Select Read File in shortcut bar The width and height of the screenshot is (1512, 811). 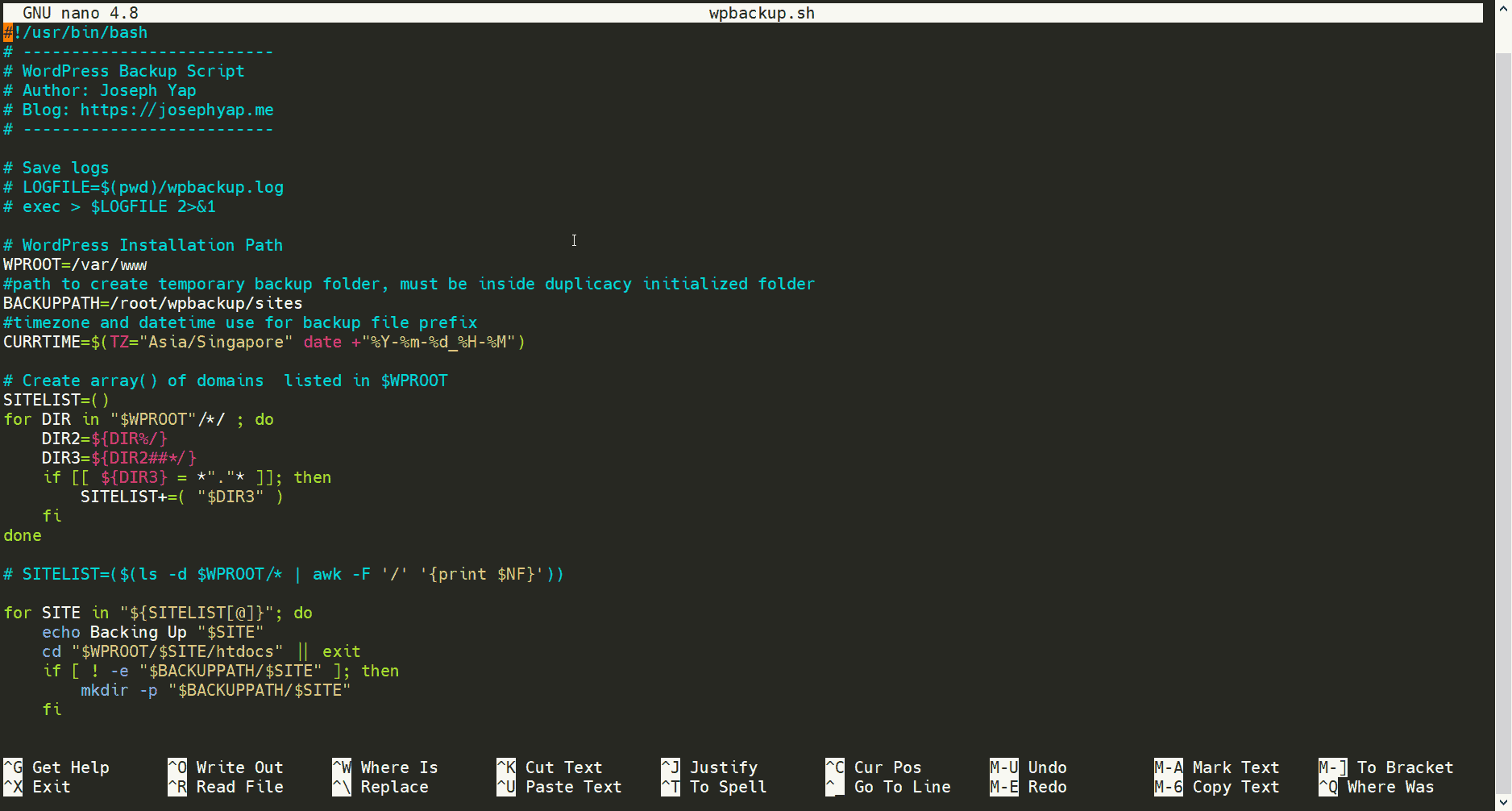click(239, 787)
